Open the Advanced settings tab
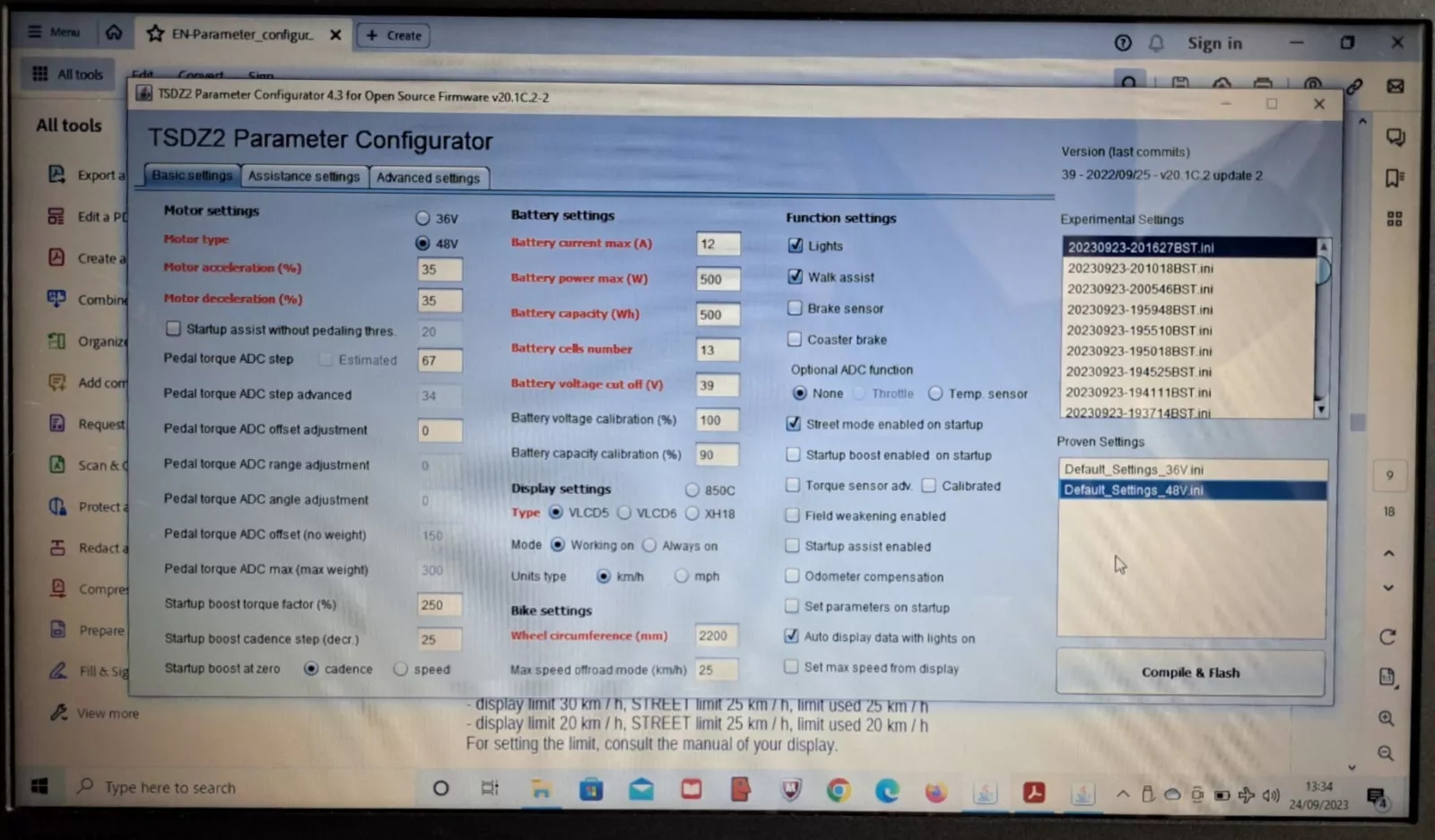The height and width of the screenshot is (840, 1435). click(x=428, y=178)
